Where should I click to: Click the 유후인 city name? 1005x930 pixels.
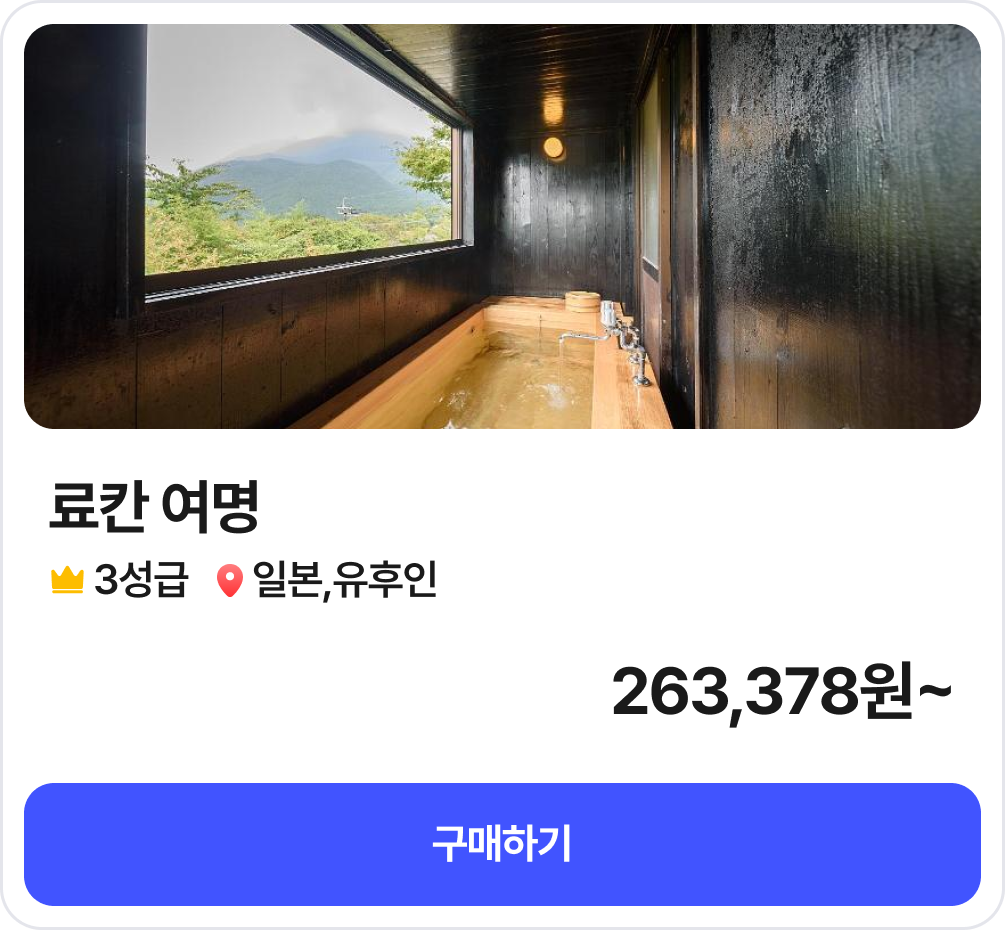385,580
